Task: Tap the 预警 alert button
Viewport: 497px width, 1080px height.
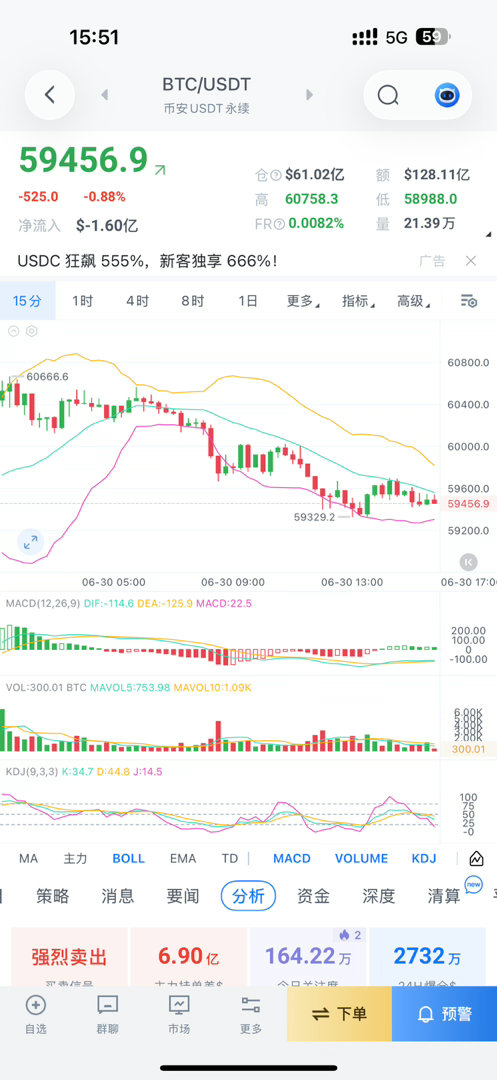Action: point(445,1013)
